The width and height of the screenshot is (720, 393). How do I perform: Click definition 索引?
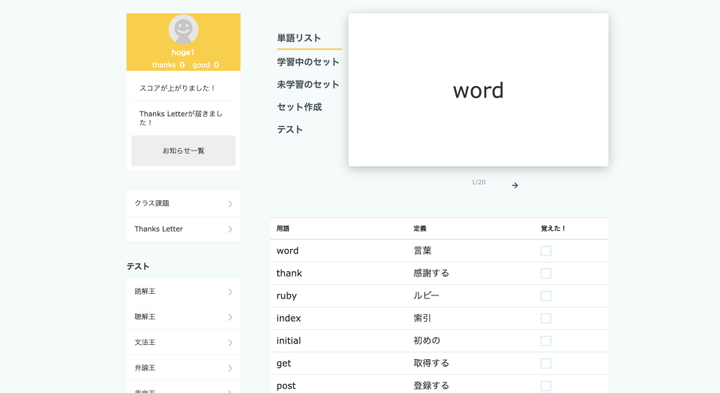[422, 318]
